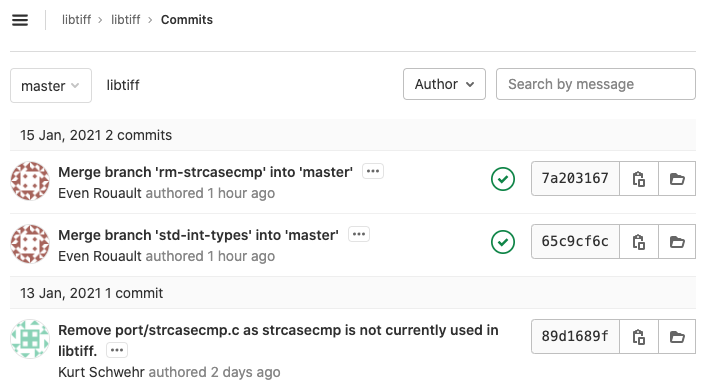Open 'Merge branch std-int-types into master' commit
708x389 pixels.
pyautogui.click(x=198, y=235)
